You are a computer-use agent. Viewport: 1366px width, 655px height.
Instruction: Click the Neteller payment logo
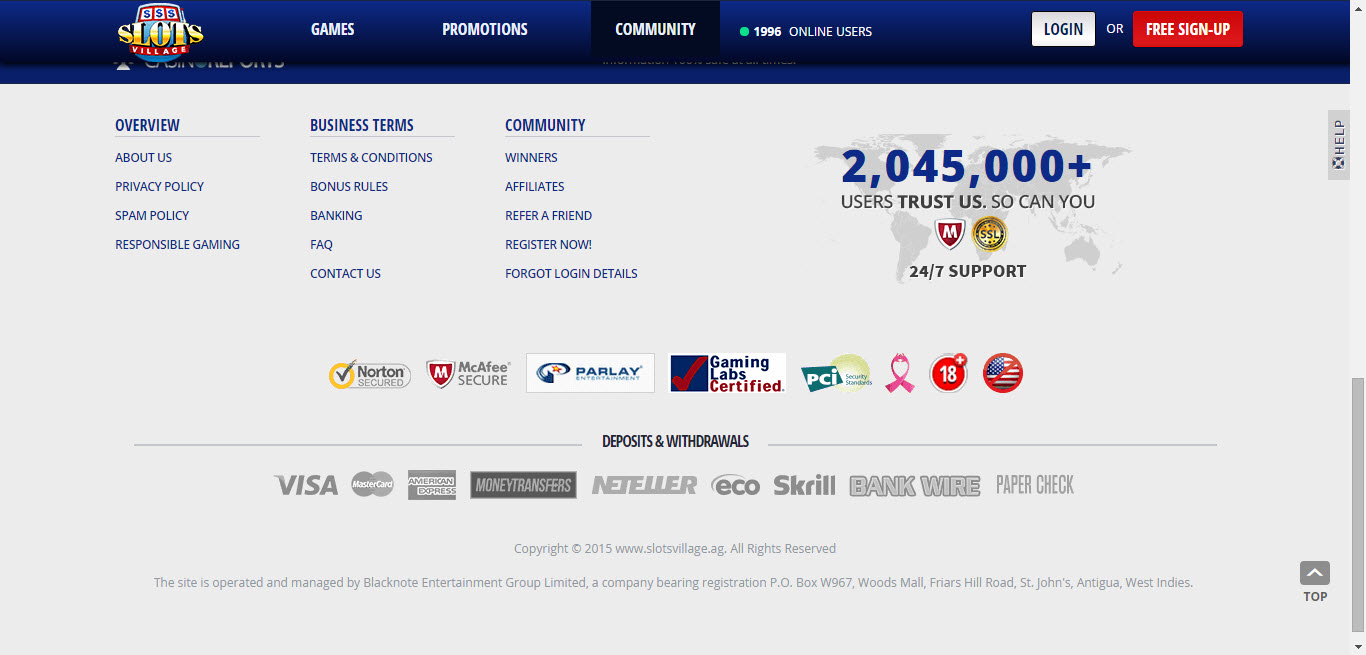(644, 485)
